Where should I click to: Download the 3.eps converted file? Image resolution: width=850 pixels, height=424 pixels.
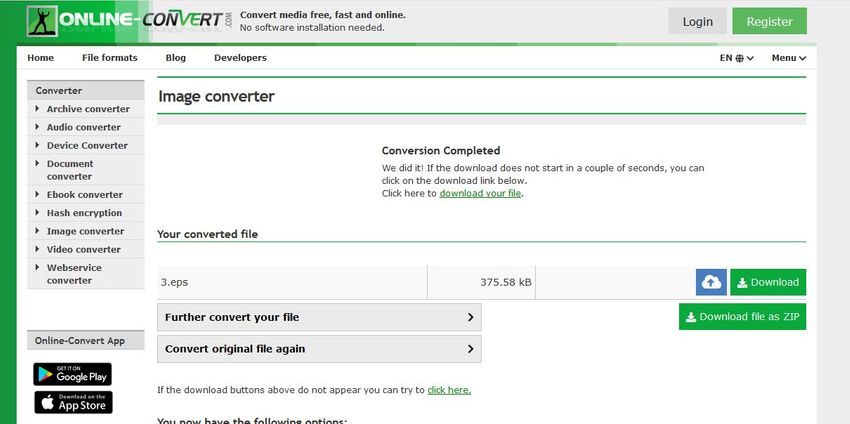(767, 282)
